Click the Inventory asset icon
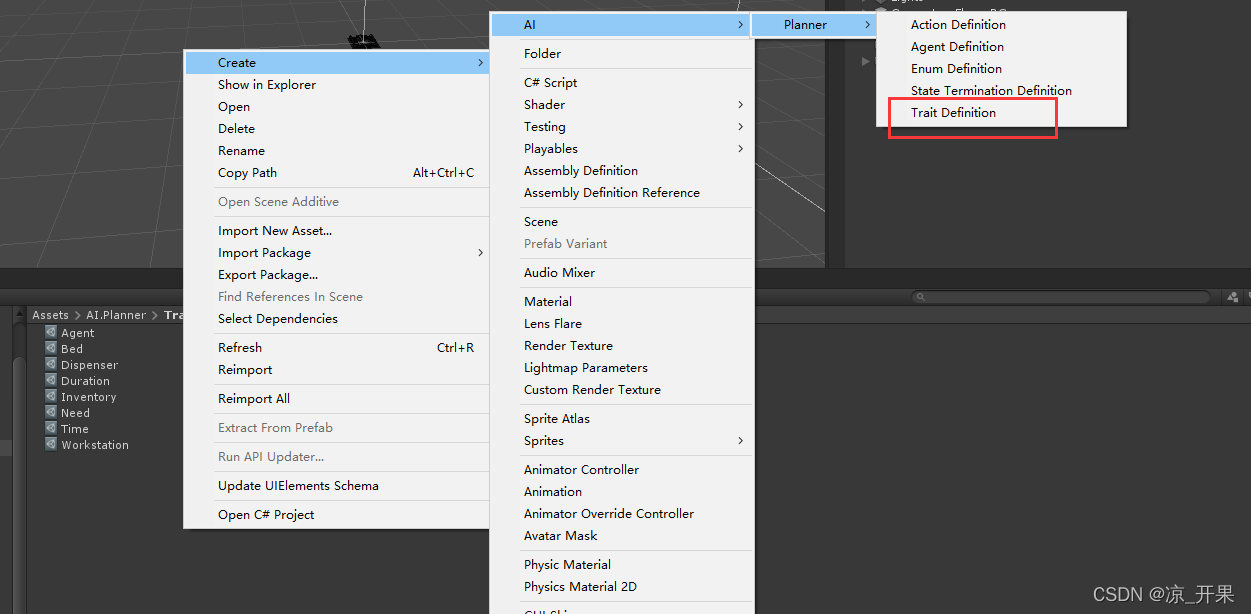The height and width of the screenshot is (614, 1251). pos(51,397)
